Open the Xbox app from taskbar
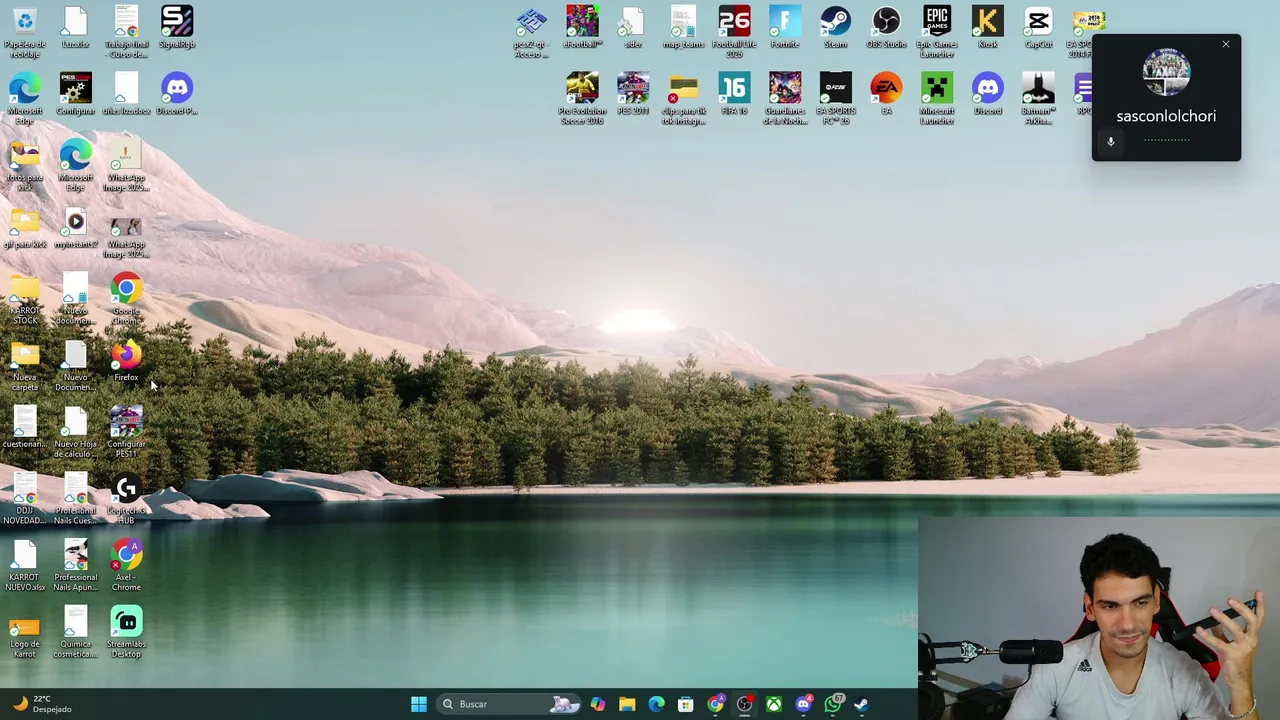 pyautogui.click(x=774, y=704)
